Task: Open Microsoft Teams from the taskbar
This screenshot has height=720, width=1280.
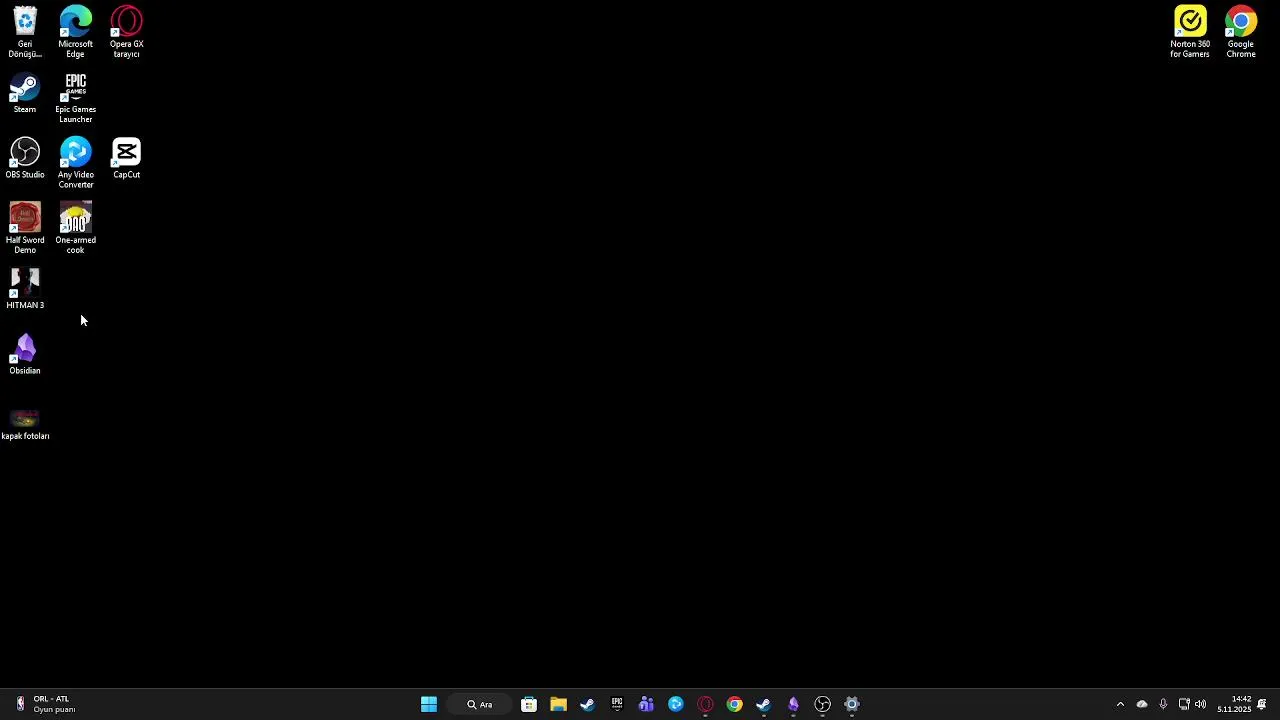Action: point(646,704)
